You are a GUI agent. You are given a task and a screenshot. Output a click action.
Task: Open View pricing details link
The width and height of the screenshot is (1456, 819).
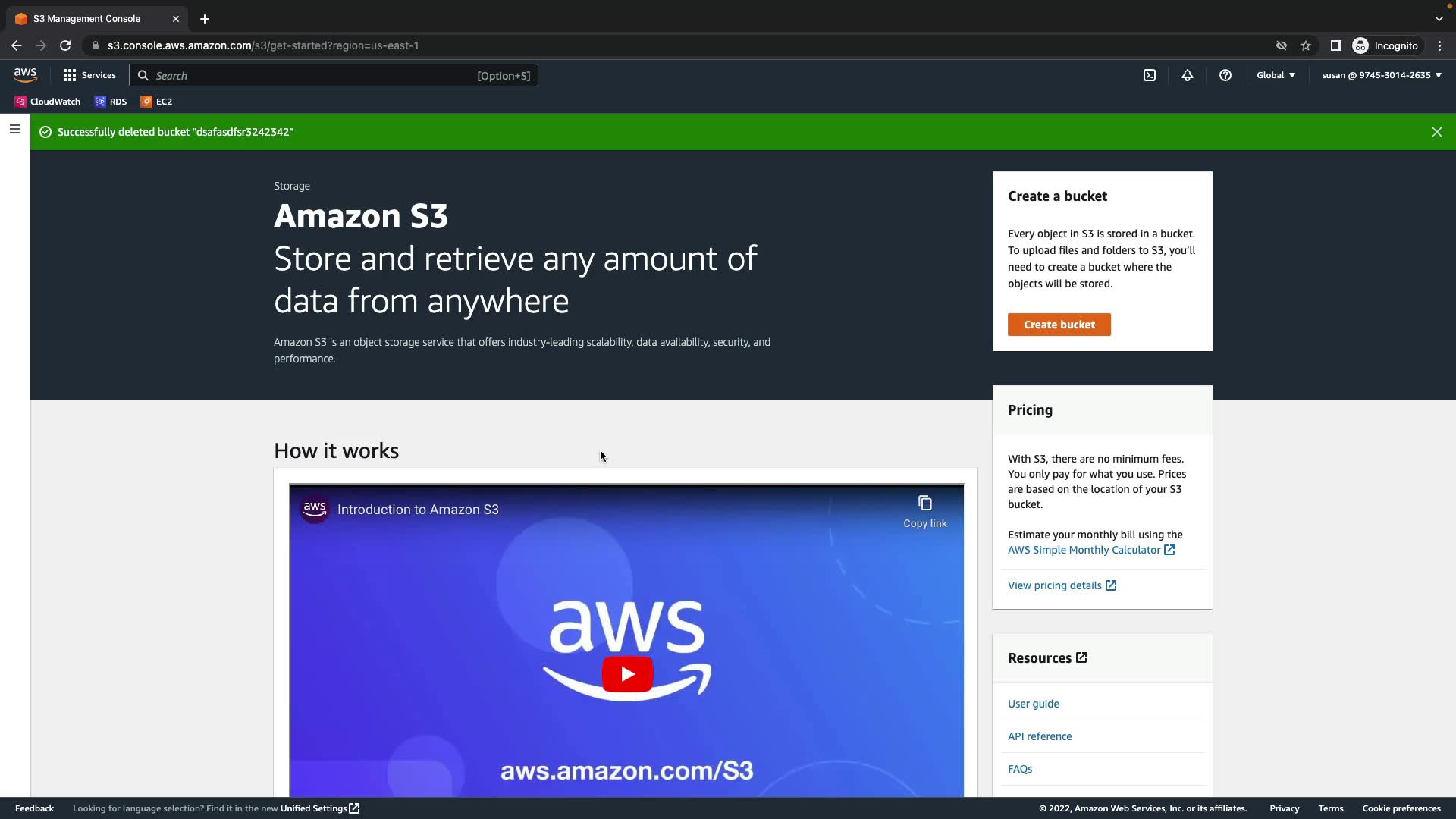tap(1062, 585)
